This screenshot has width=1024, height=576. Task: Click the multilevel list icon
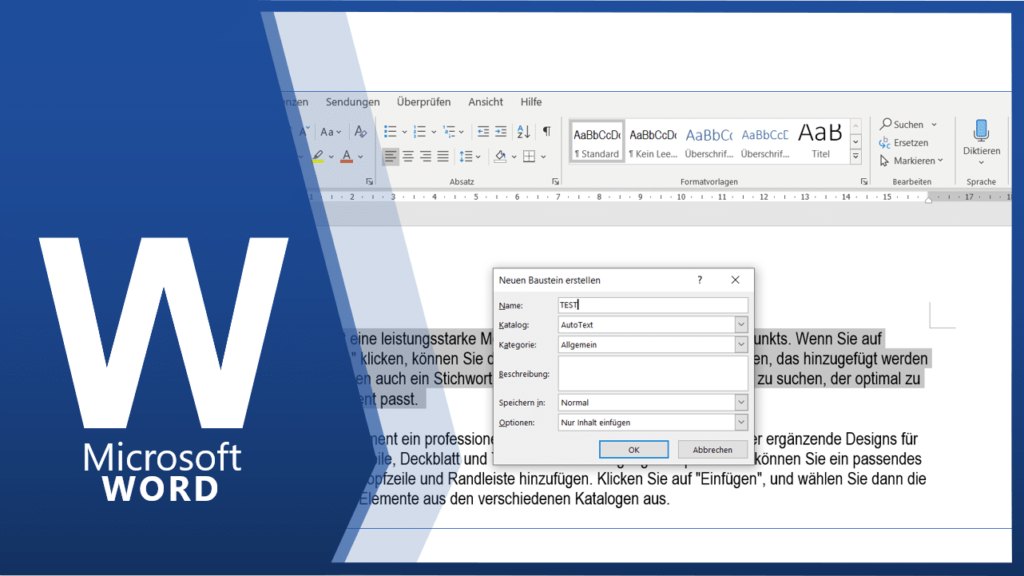pos(449,132)
